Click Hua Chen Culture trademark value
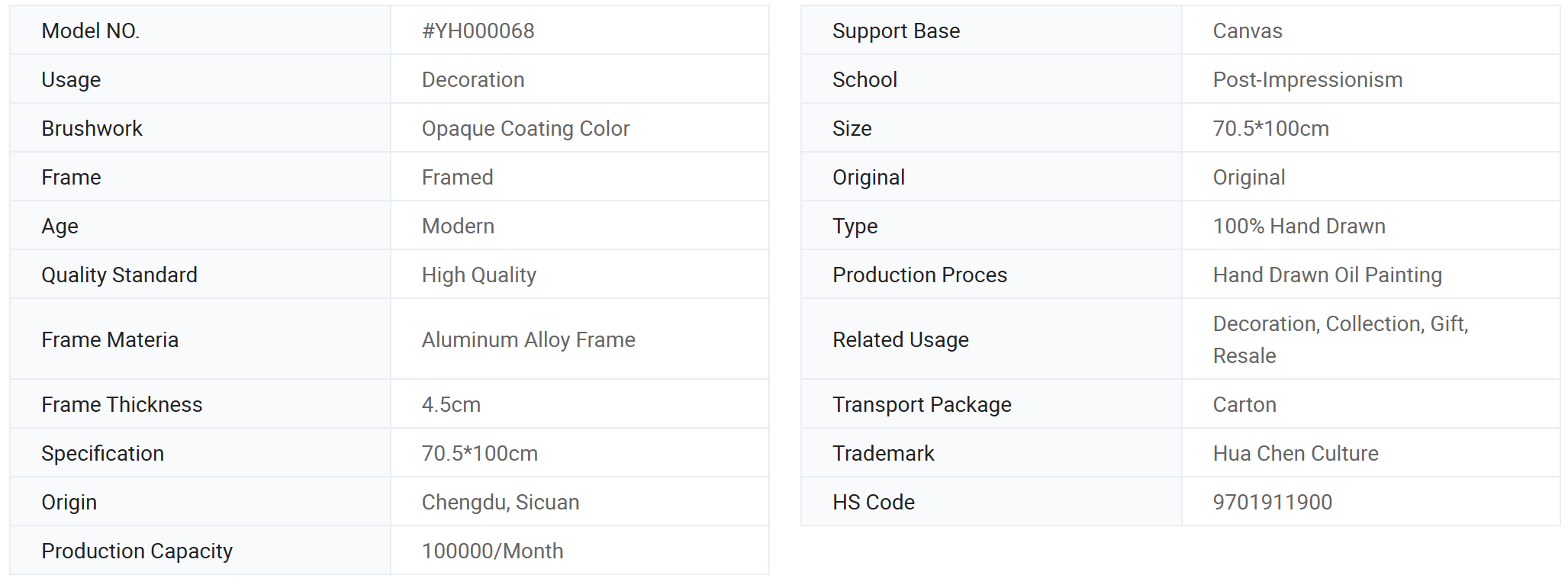Screen dimensions: 1568x585 pos(1296,454)
